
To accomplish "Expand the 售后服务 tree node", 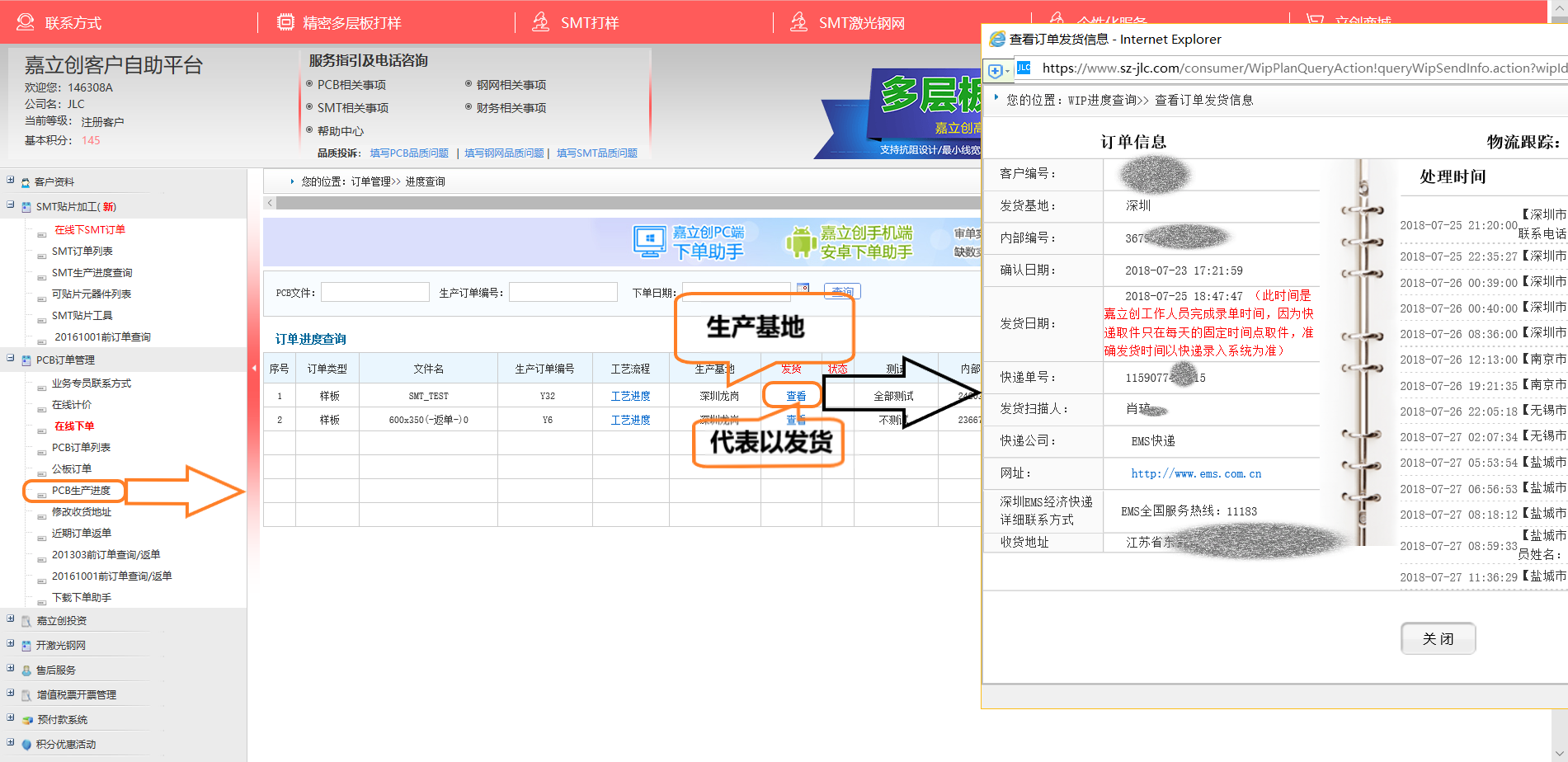I will tap(11, 669).
